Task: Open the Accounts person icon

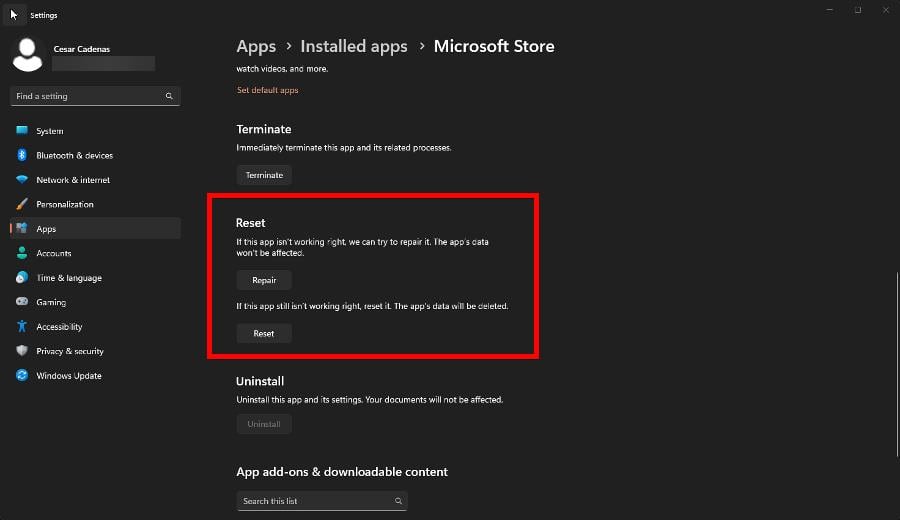Action: pyautogui.click(x=22, y=253)
